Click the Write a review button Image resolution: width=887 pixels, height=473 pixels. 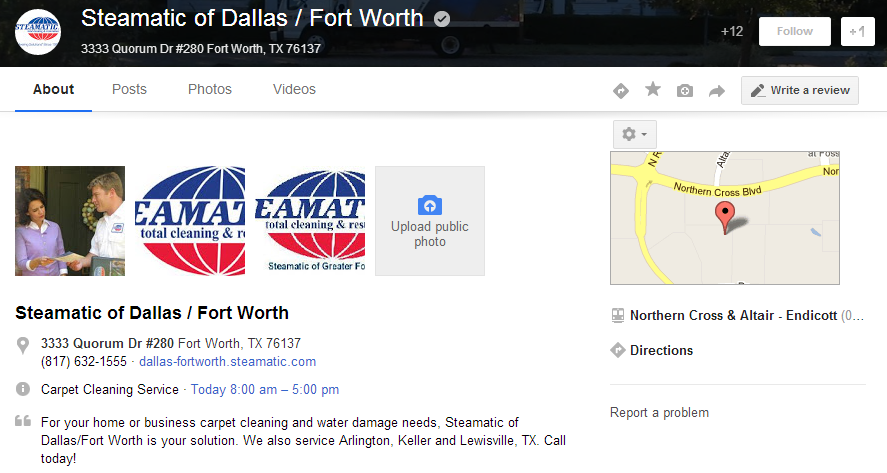pyautogui.click(x=800, y=91)
